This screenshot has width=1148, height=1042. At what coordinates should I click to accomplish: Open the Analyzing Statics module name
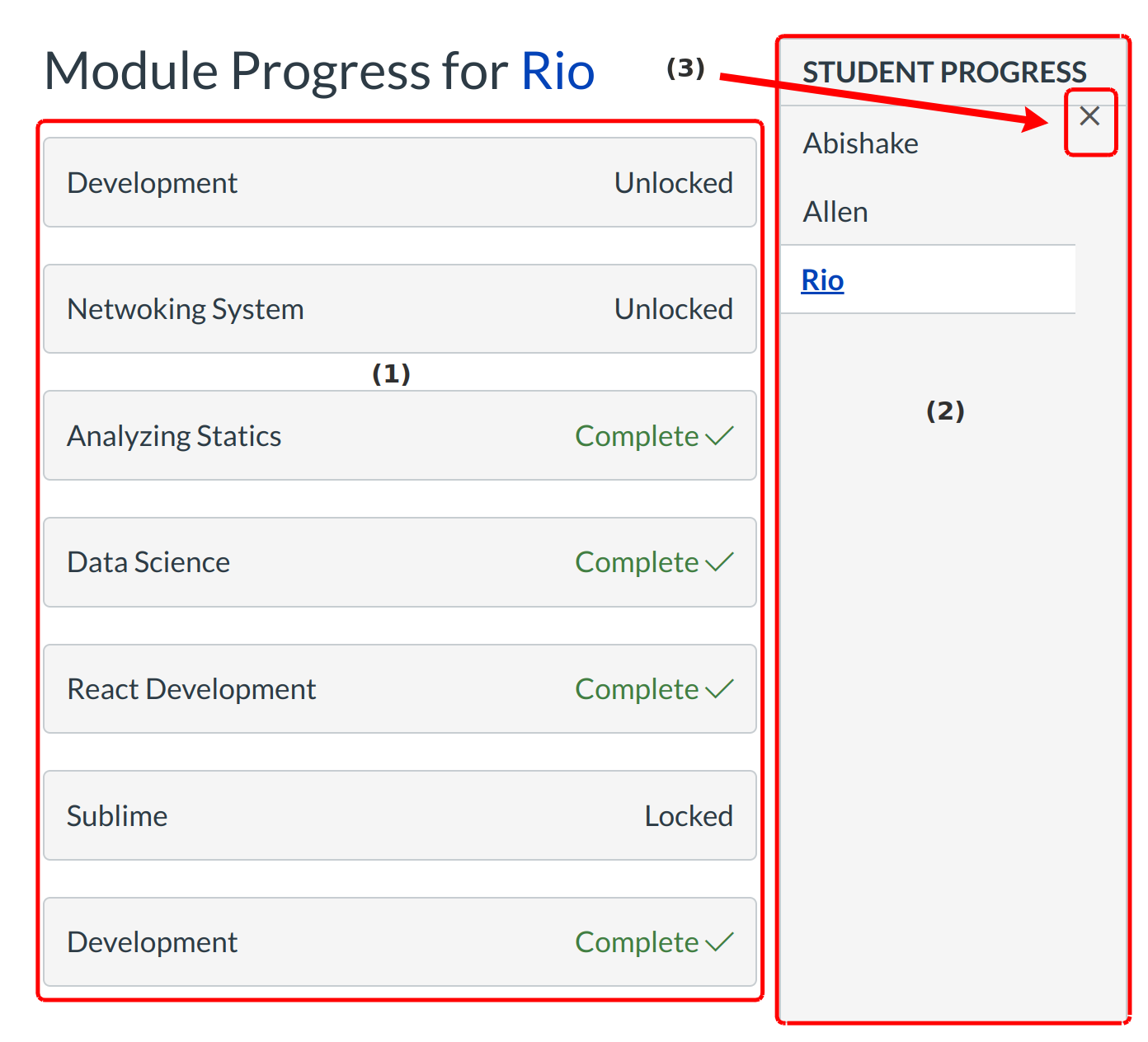[174, 436]
